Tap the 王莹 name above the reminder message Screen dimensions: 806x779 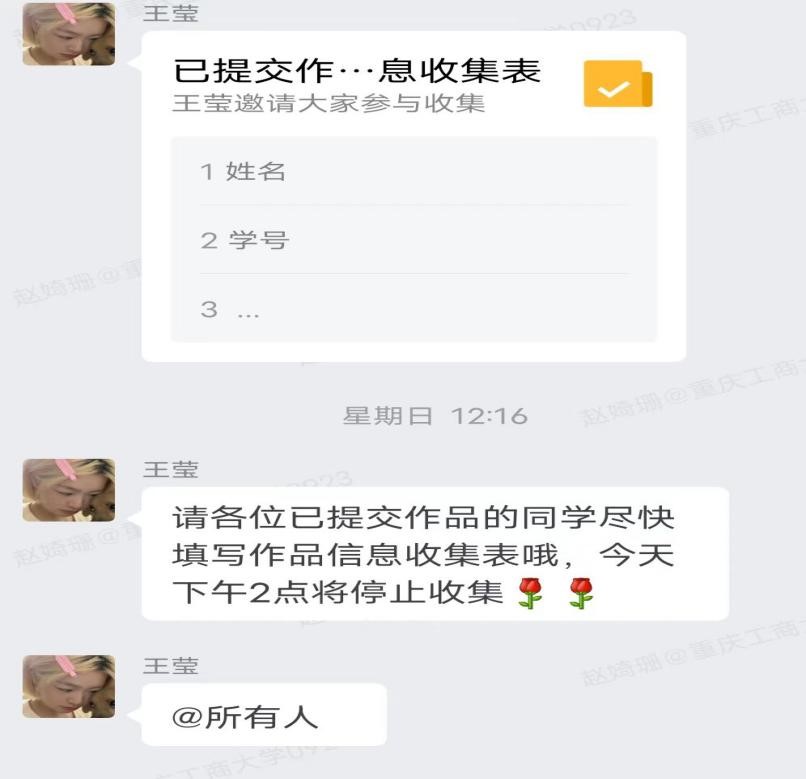(171, 469)
